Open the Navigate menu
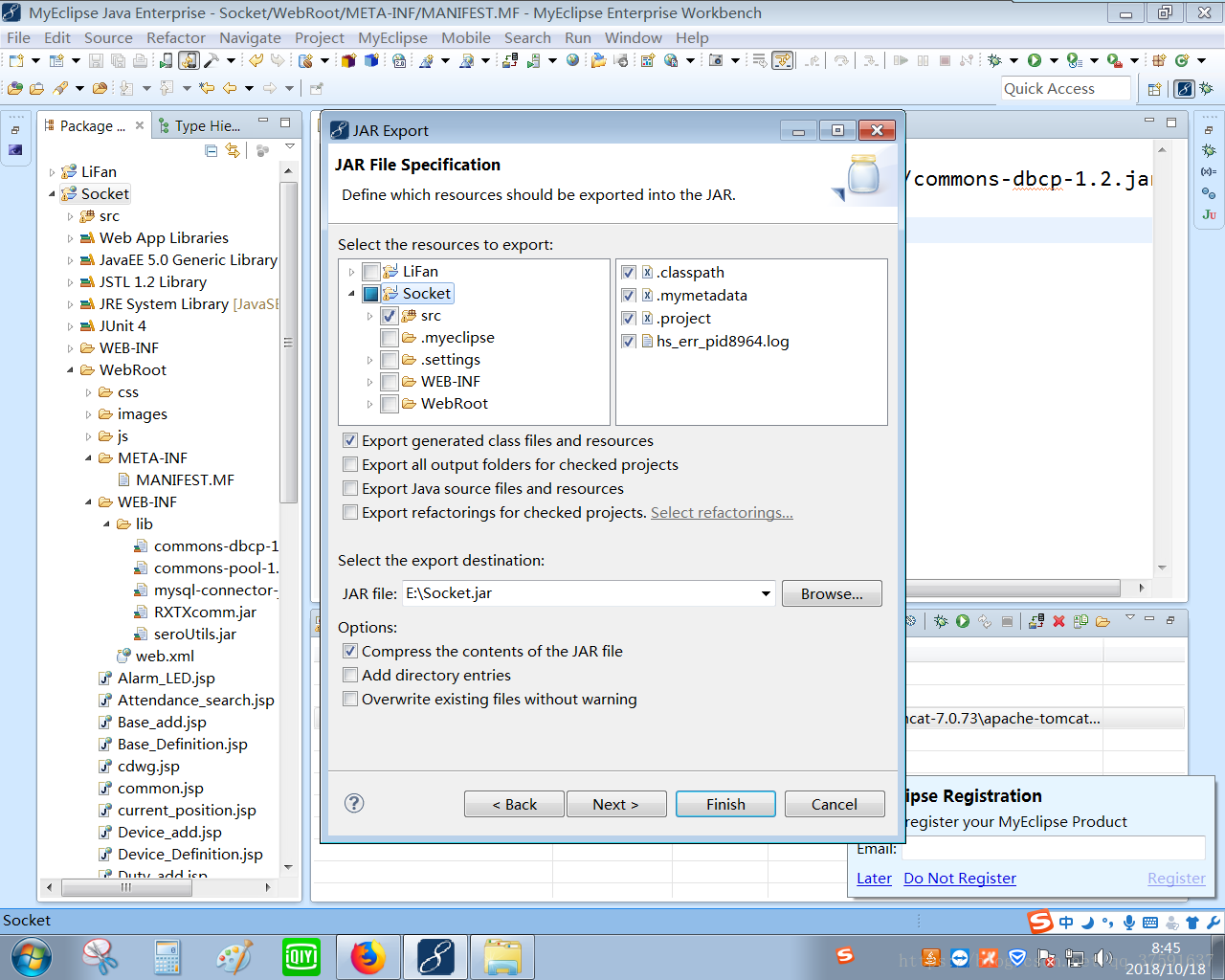The image size is (1225, 980). click(250, 38)
